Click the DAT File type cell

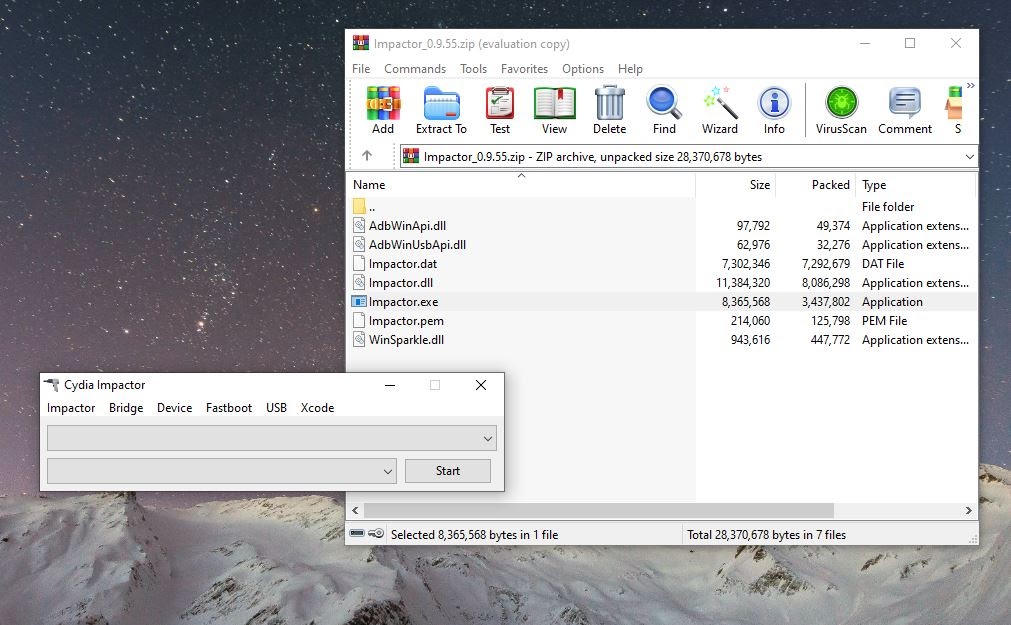coord(883,263)
